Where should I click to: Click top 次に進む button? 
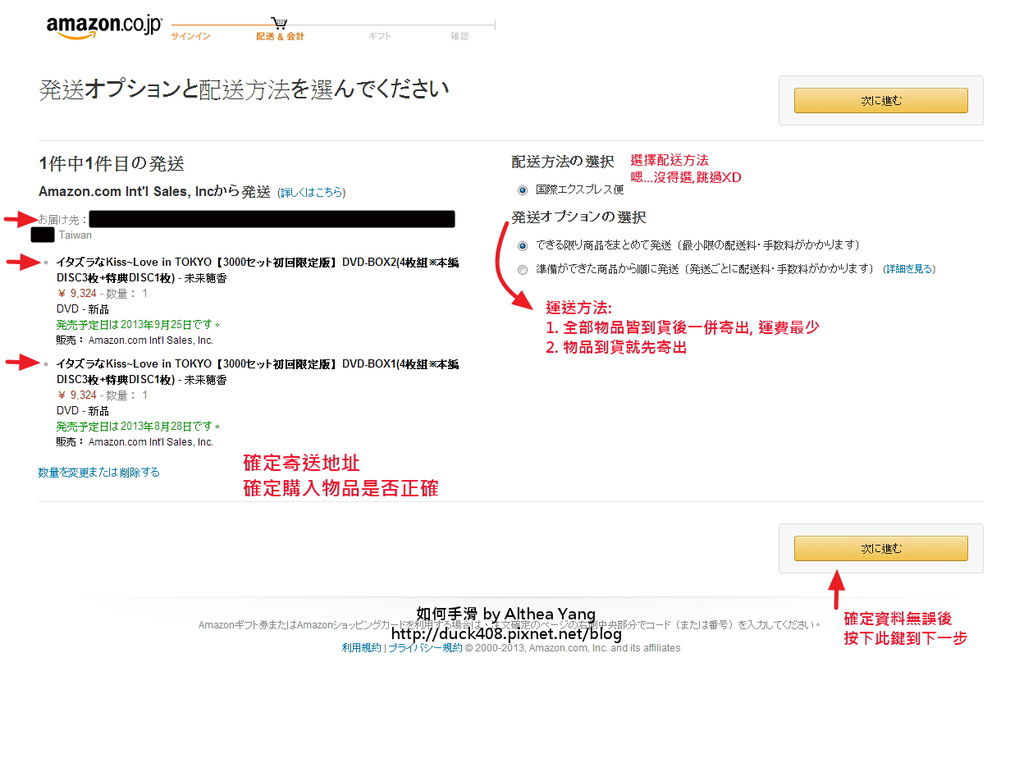(x=880, y=101)
